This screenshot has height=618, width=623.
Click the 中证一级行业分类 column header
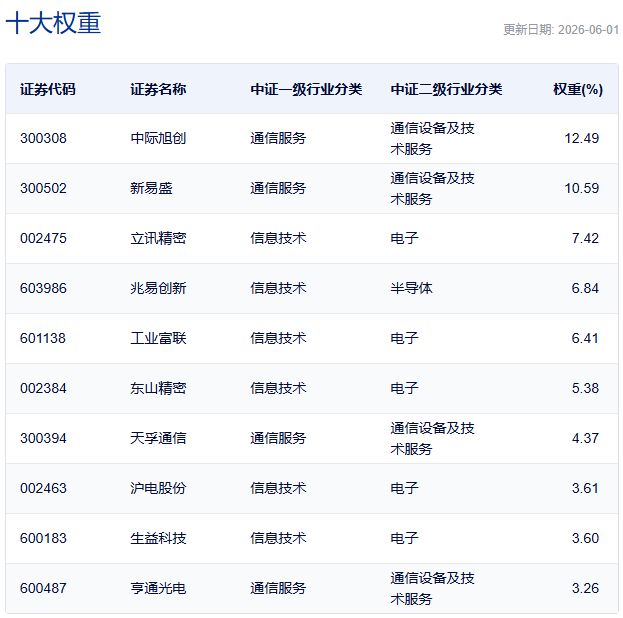point(306,89)
